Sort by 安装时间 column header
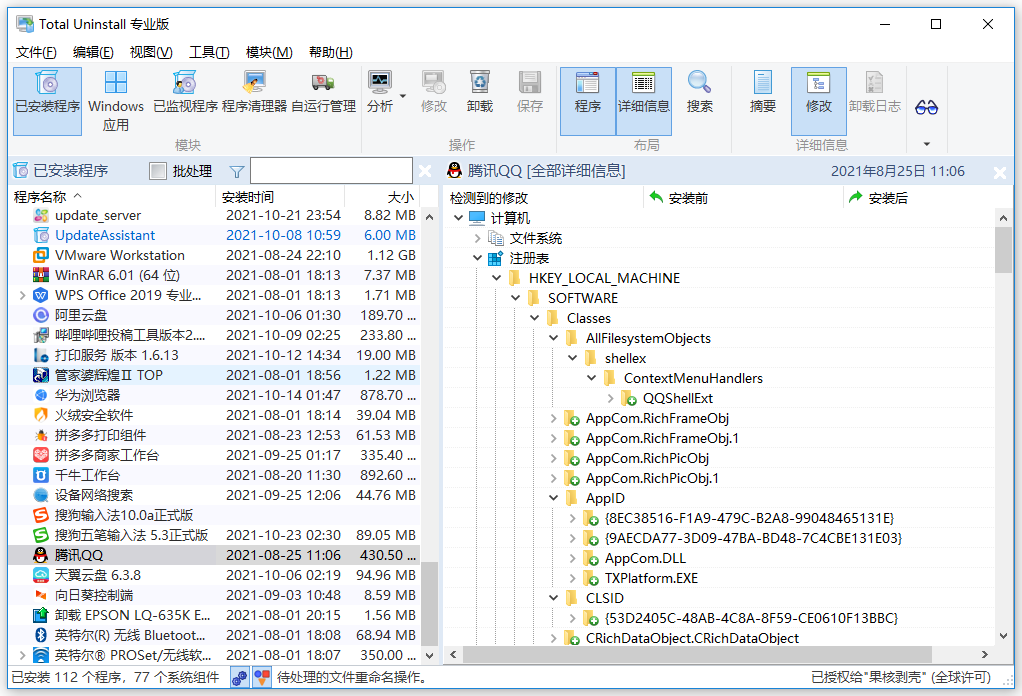The height and width of the screenshot is (696, 1022). click(x=280, y=197)
